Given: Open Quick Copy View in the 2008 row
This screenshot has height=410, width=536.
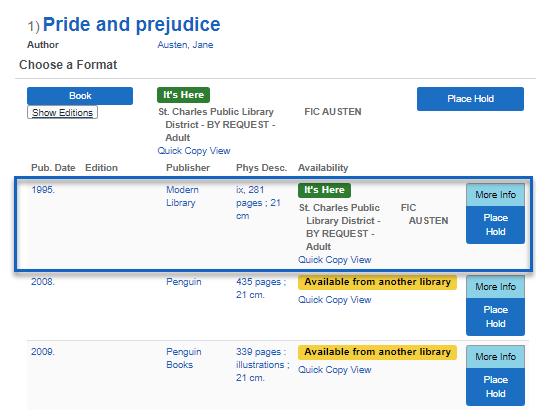Looking at the screenshot, I should pyautogui.click(x=335, y=300).
